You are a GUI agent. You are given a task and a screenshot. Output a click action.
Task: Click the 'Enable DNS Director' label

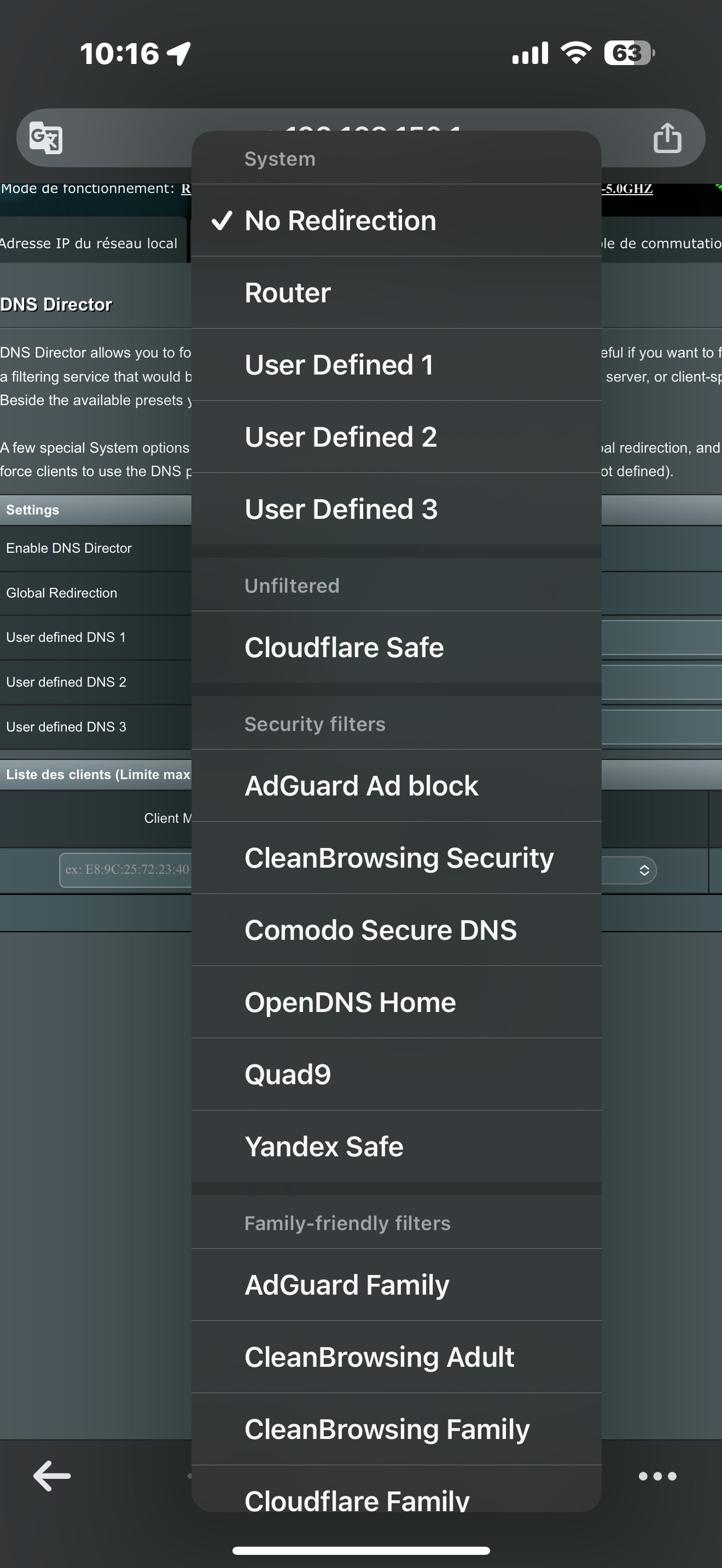pos(69,548)
